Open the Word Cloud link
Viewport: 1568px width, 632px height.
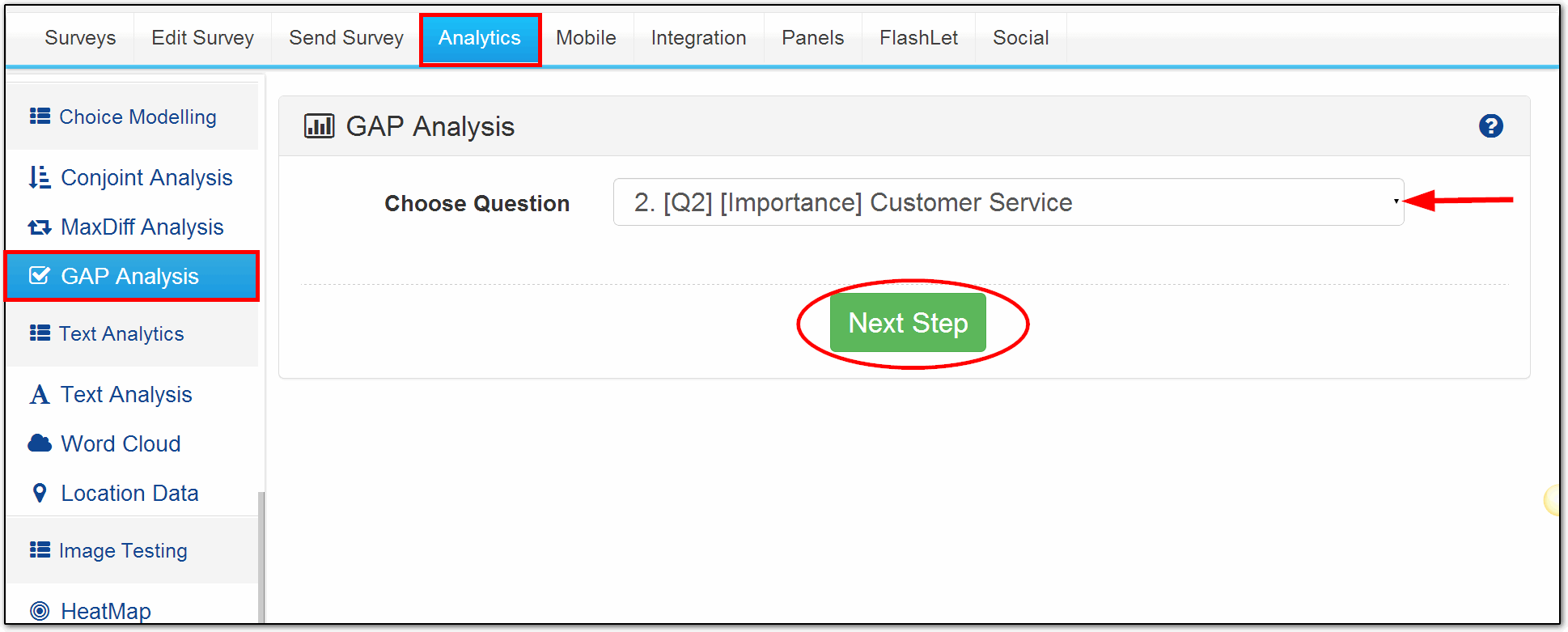pyautogui.click(x=121, y=443)
